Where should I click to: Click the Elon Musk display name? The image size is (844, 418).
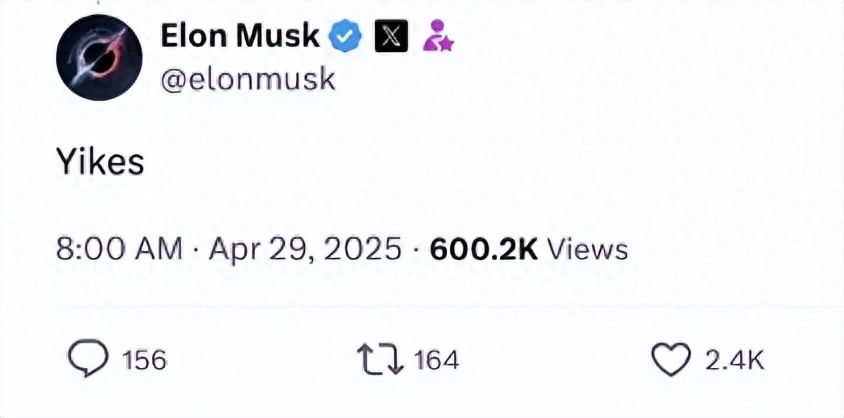point(240,37)
